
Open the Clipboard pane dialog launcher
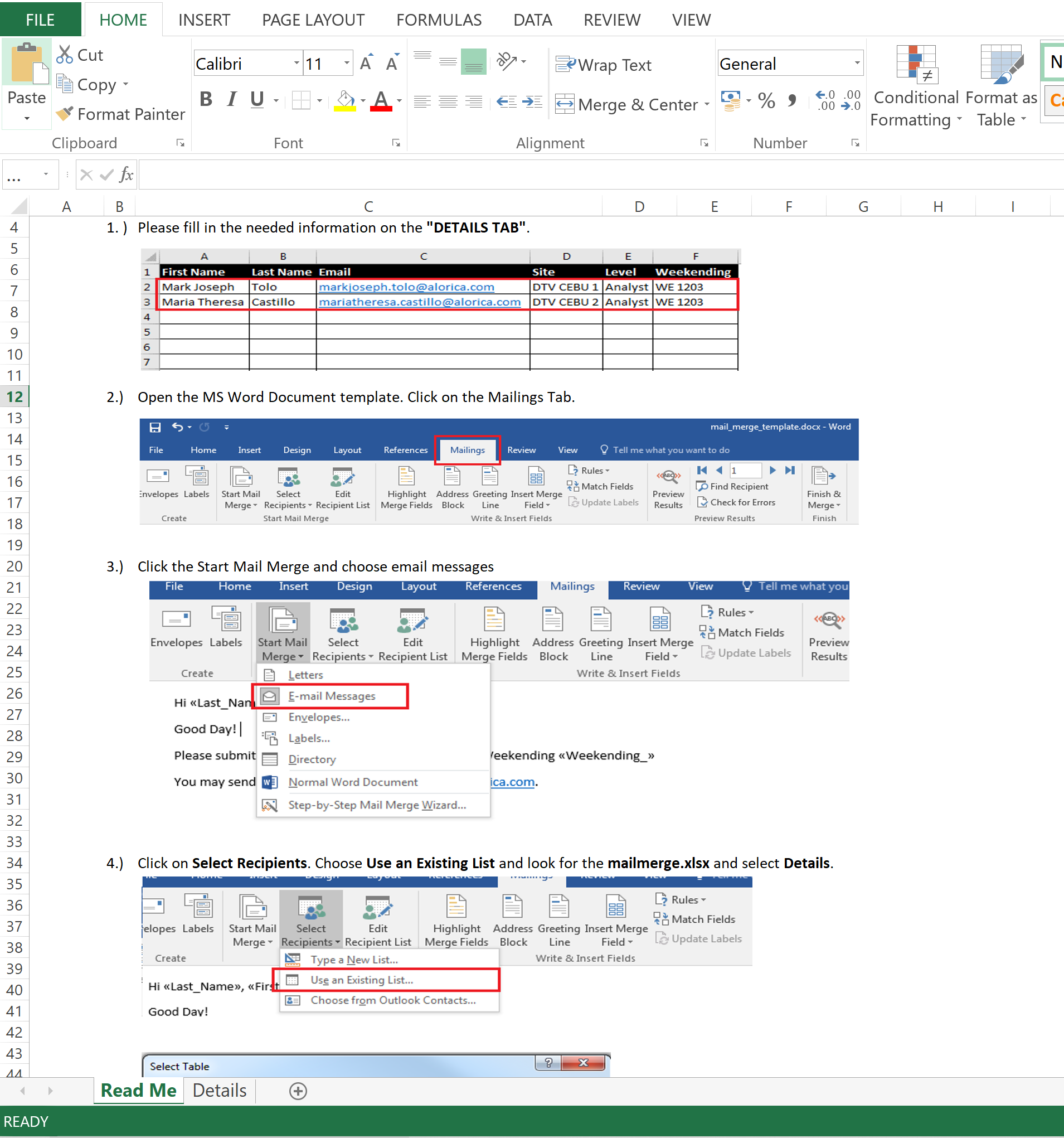coord(181,143)
